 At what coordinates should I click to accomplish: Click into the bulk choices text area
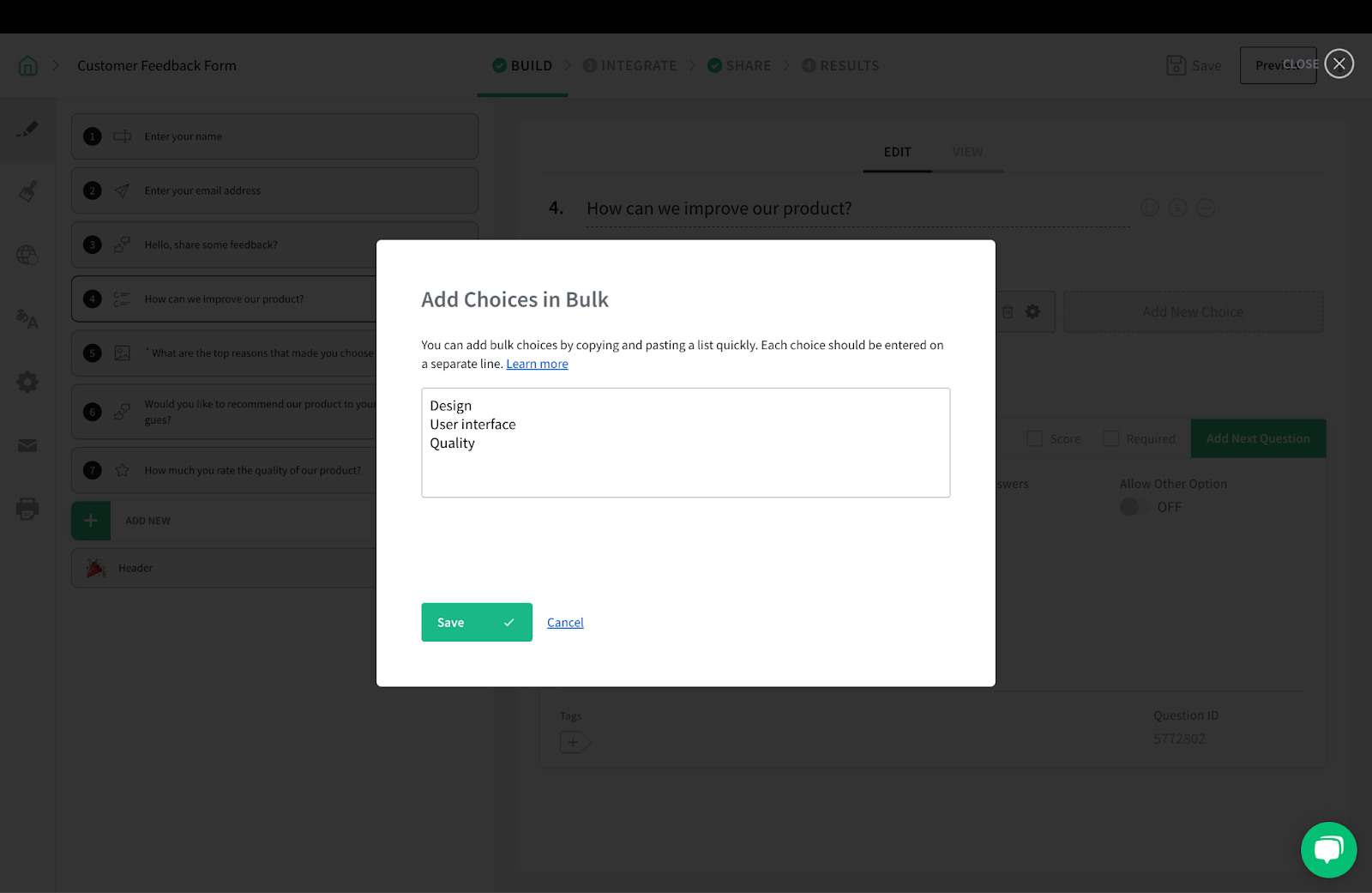click(x=686, y=443)
